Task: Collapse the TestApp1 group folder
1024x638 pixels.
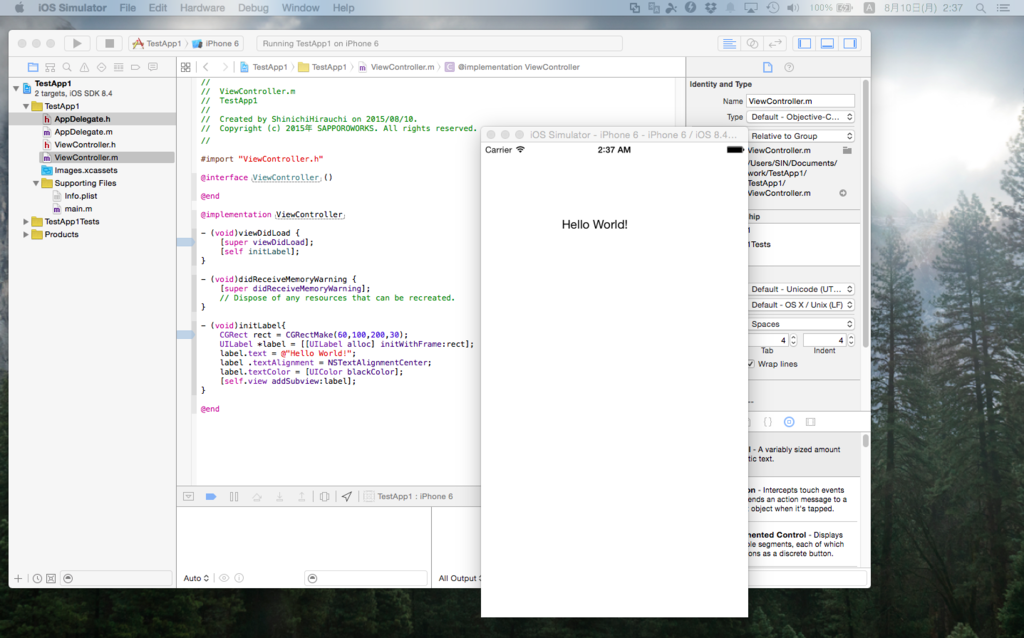Action: (x=26, y=106)
